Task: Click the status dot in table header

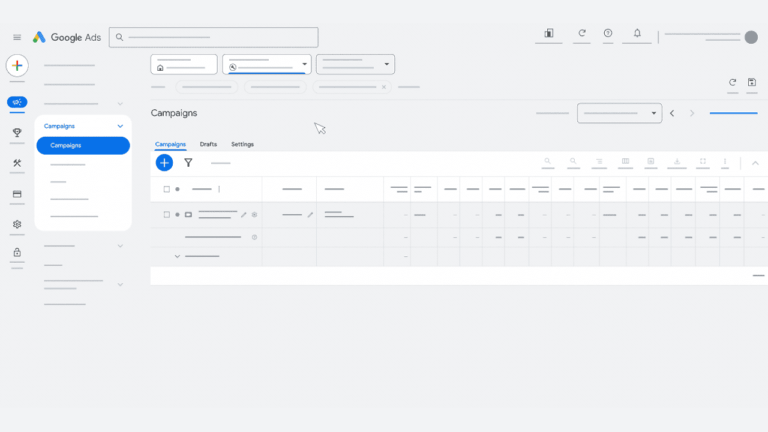Action: pyautogui.click(x=177, y=189)
